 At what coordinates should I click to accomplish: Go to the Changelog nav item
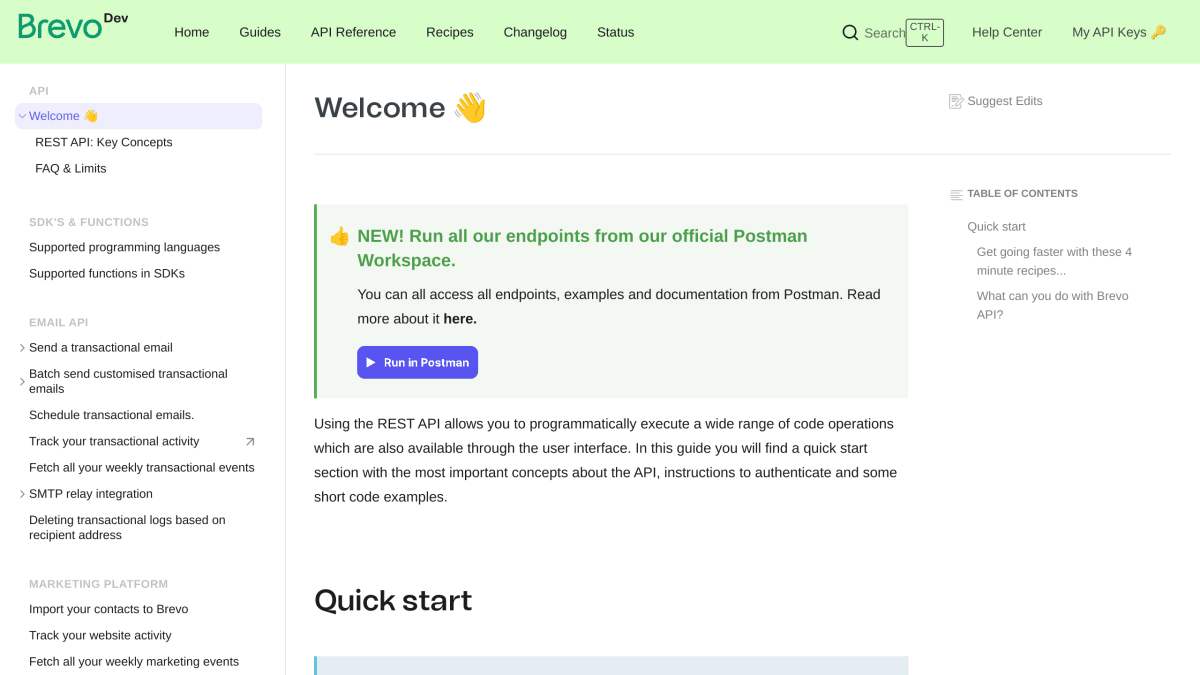pyautogui.click(x=535, y=32)
